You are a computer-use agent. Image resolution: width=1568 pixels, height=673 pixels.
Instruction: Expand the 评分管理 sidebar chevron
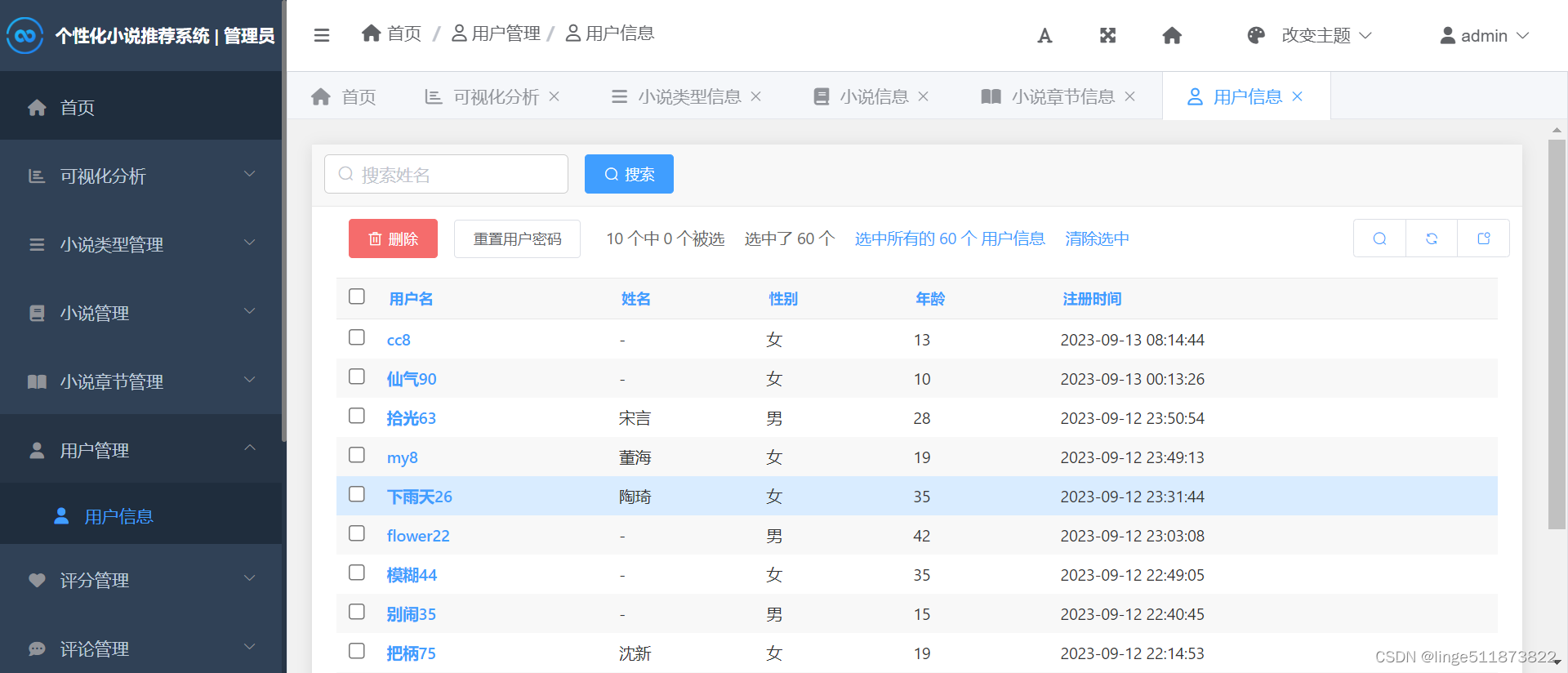tap(250, 578)
